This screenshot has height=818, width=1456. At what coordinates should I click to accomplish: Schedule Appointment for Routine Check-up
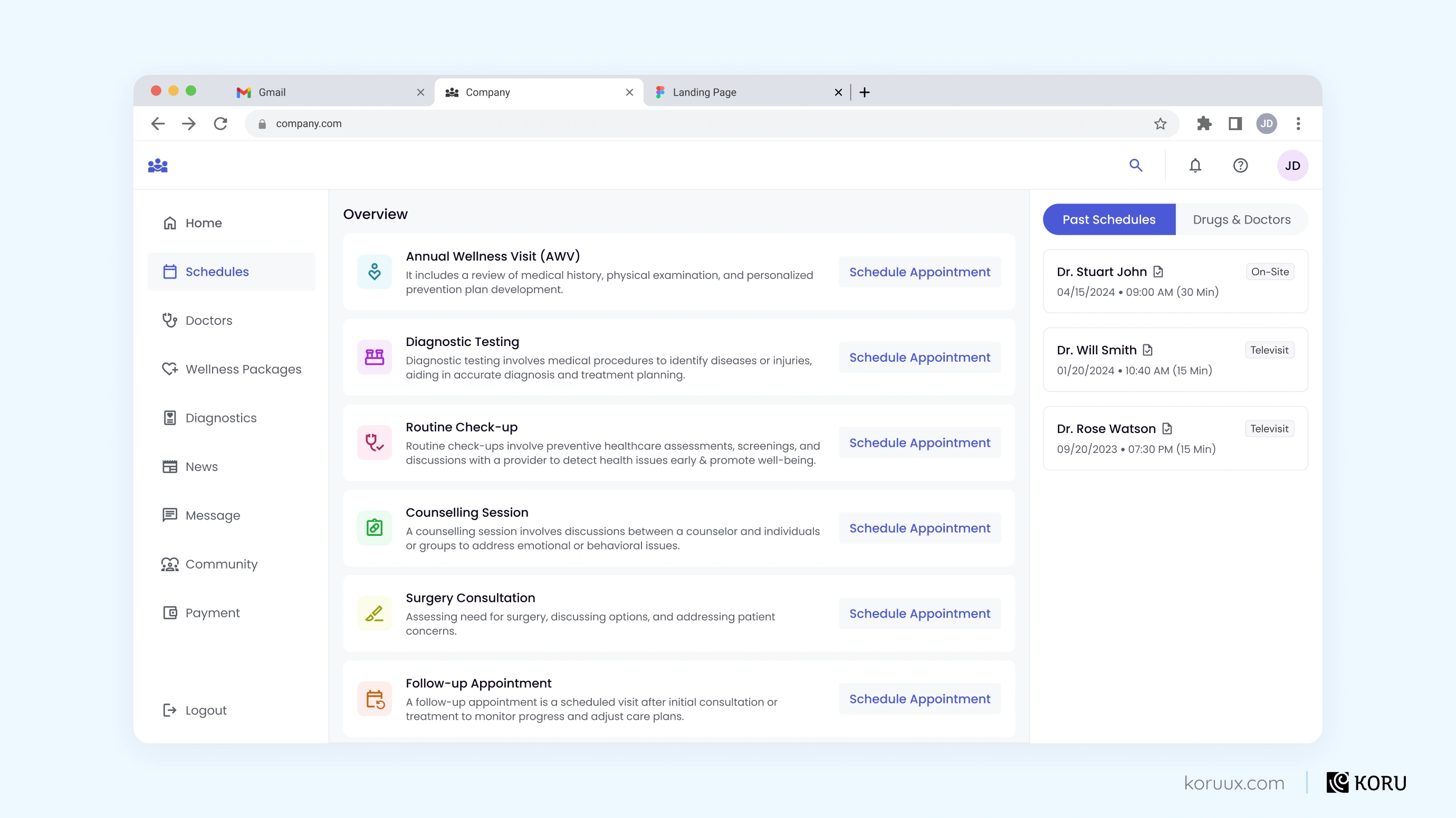(919, 442)
